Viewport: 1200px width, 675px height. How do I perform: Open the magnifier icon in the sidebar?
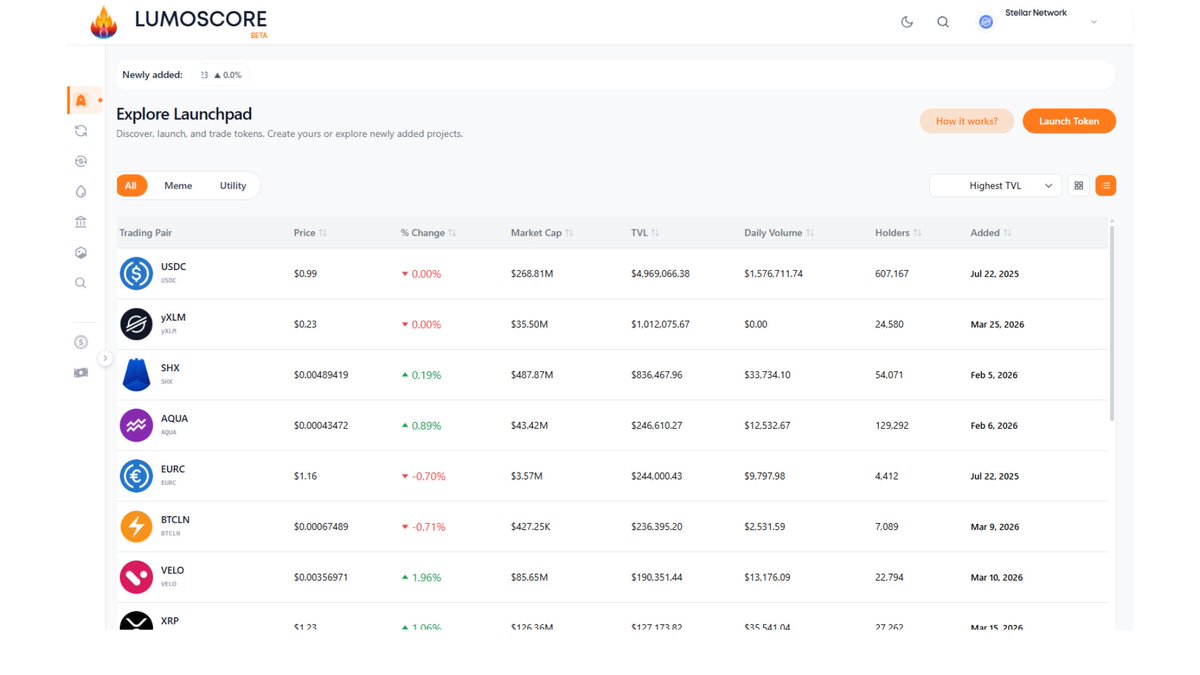pos(81,283)
